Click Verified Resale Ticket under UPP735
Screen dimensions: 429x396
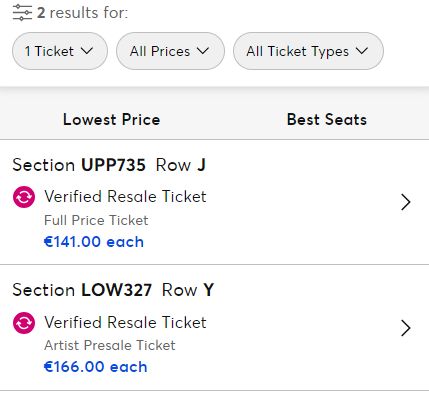125,197
